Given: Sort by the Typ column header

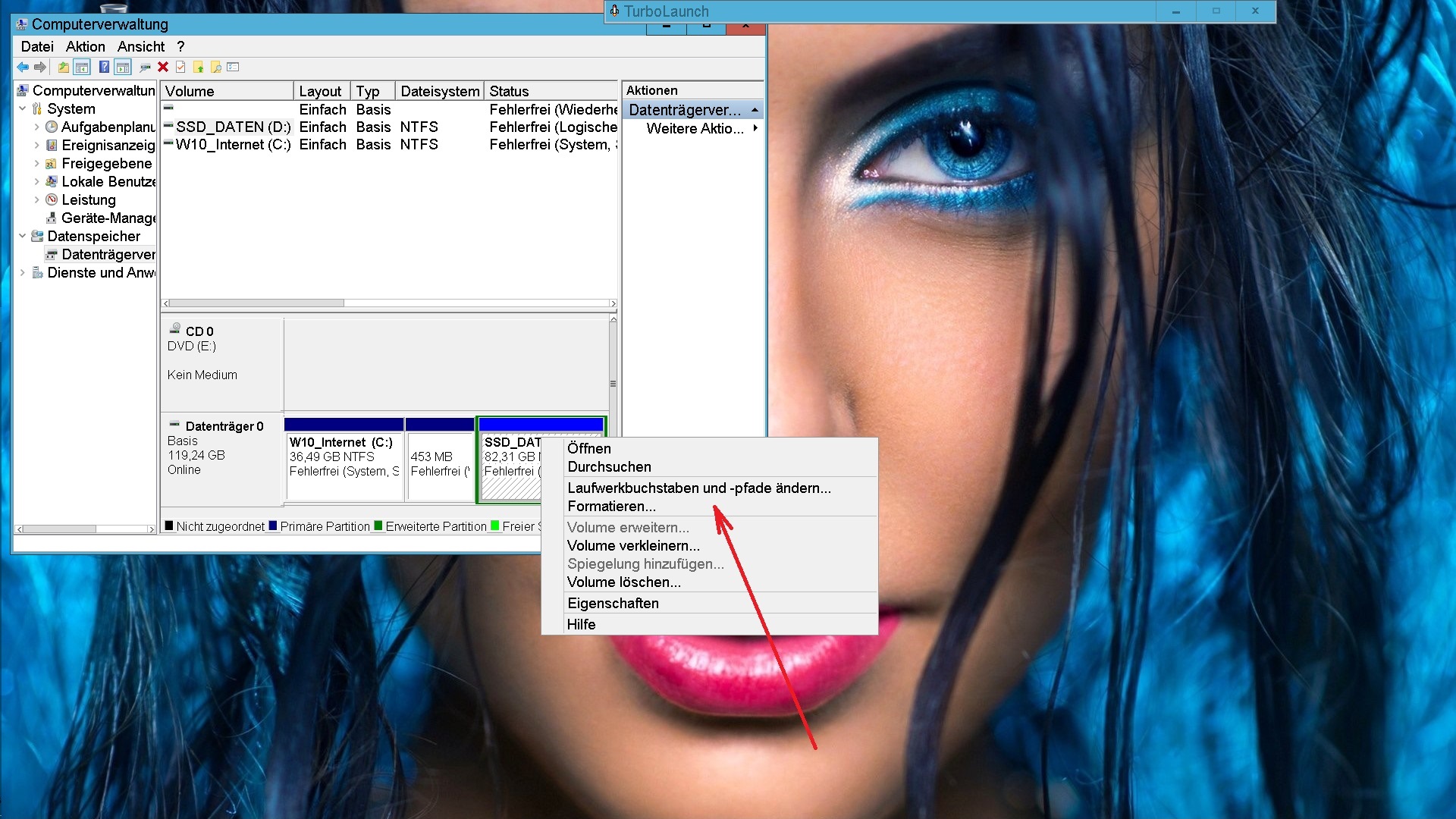Looking at the screenshot, I should point(372,91).
